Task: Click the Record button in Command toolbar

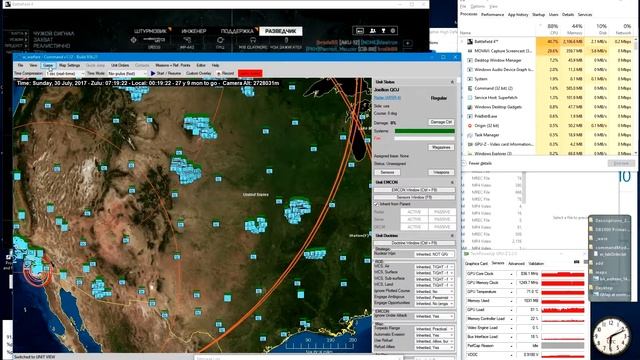Action: pos(225,73)
